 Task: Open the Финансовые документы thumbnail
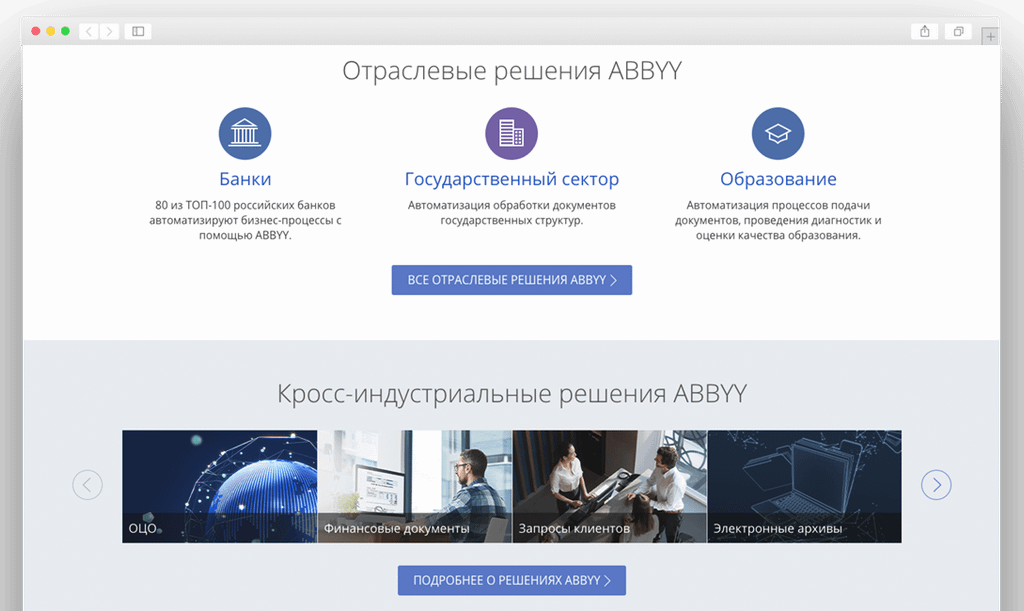415,486
